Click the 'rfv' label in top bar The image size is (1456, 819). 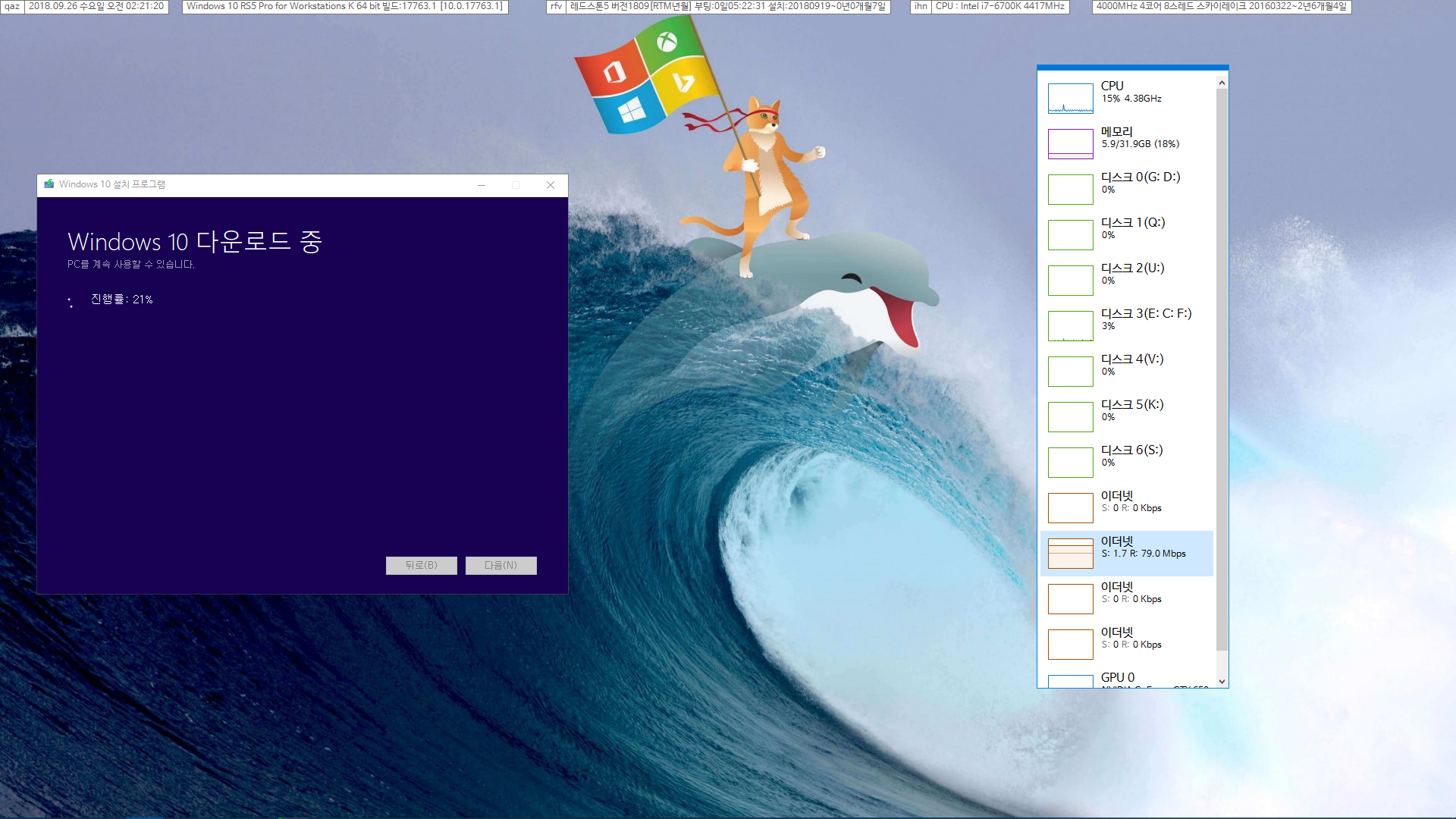click(x=557, y=6)
